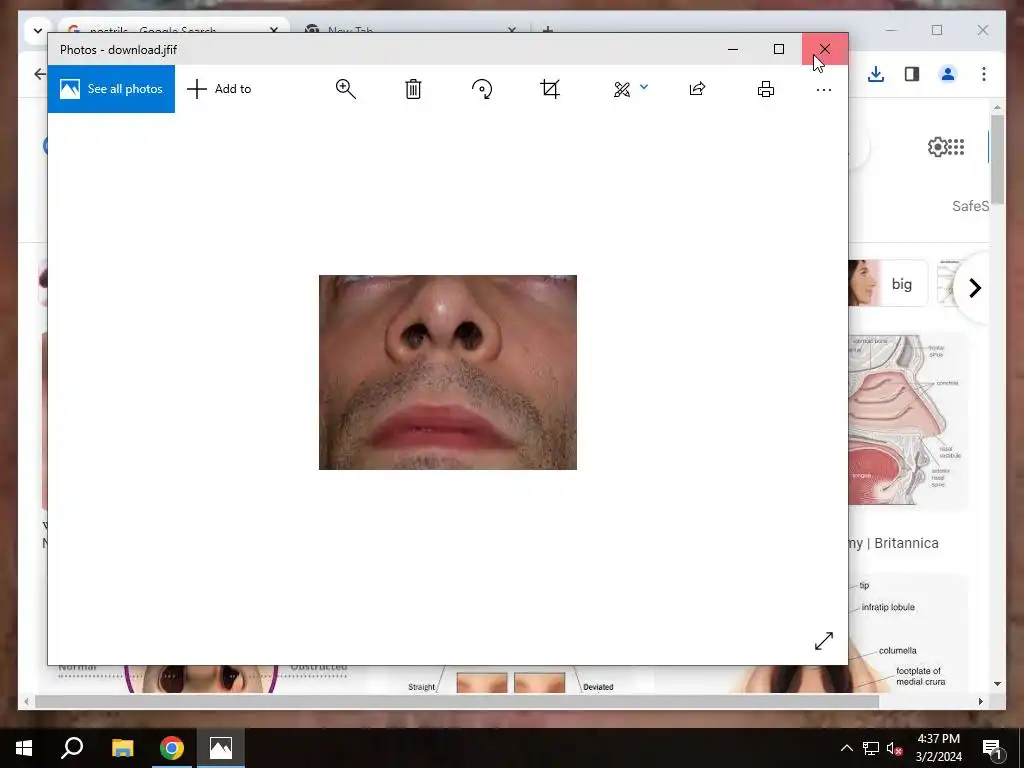Minimize the Photos window
The width and height of the screenshot is (1024, 768).
733,49
